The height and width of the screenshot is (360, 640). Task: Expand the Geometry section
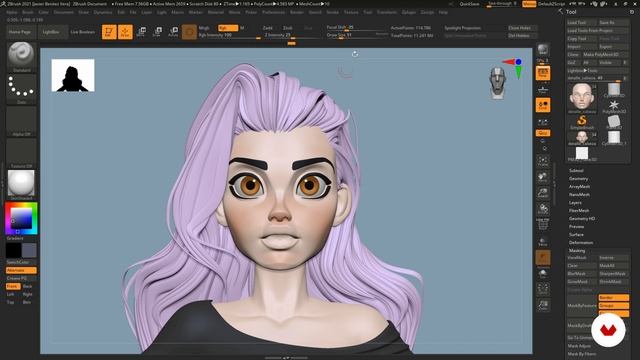[578, 179]
